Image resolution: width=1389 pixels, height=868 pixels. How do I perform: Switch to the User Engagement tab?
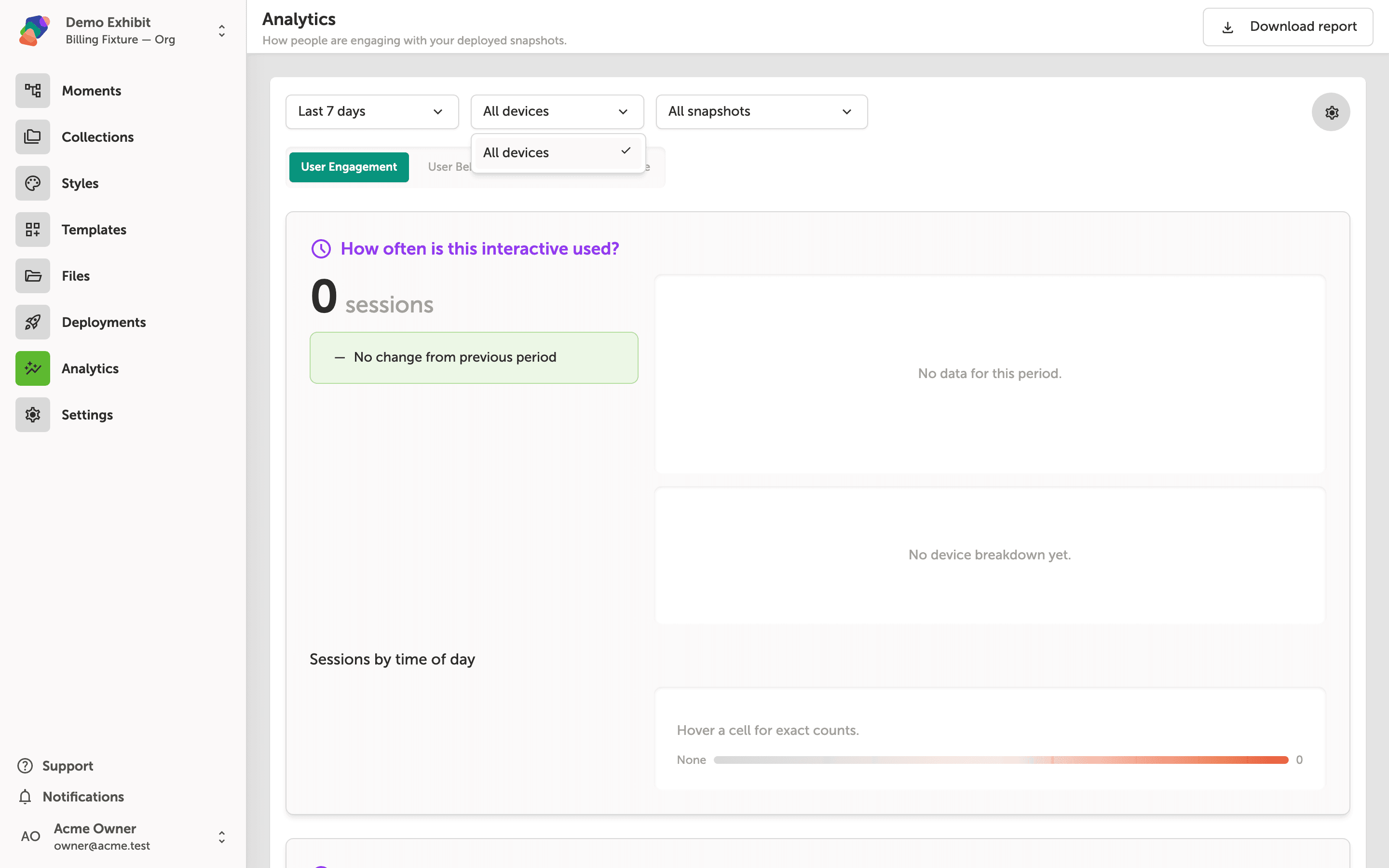coord(349,167)
